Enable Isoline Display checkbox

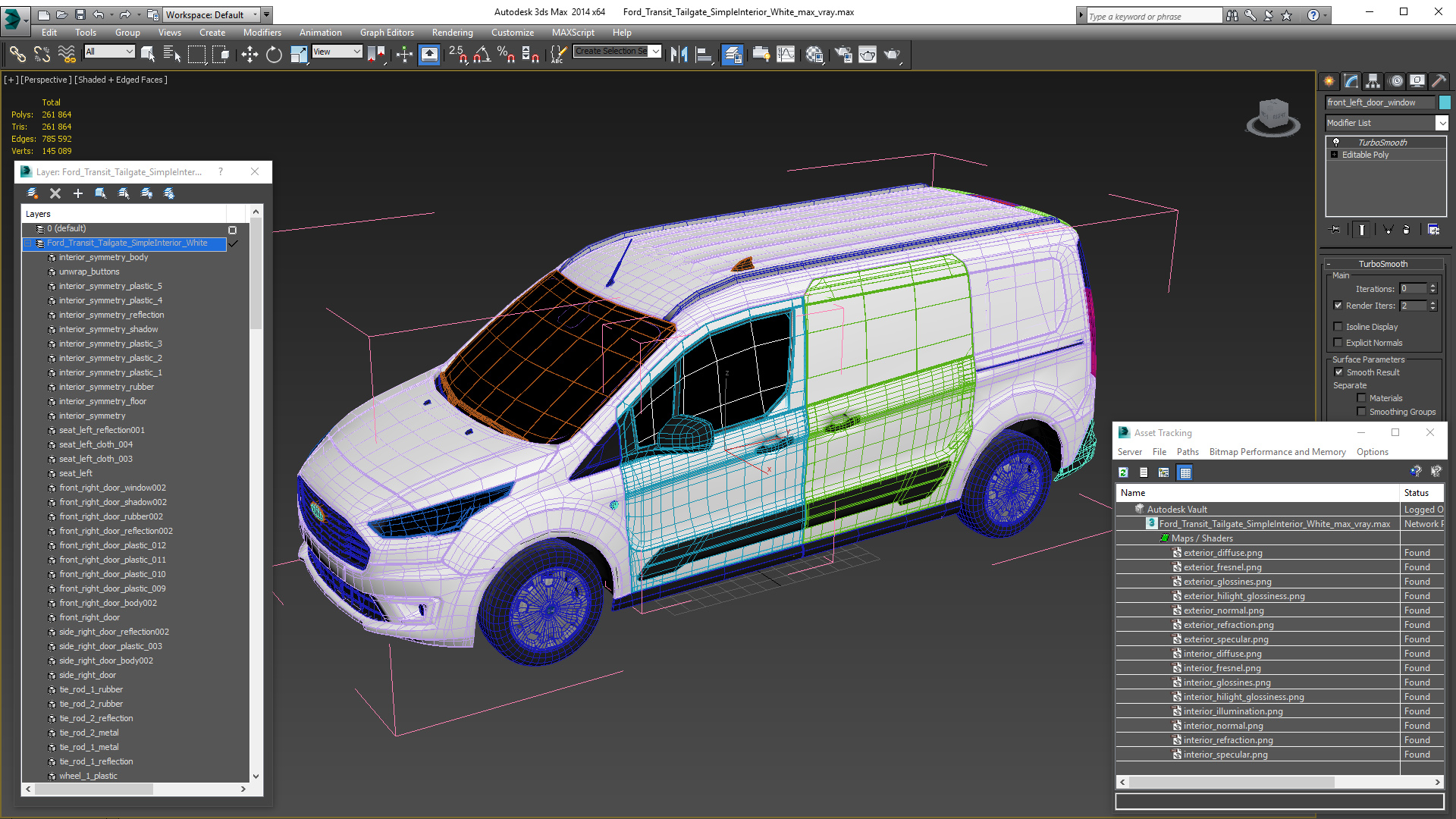(1338, 327)
